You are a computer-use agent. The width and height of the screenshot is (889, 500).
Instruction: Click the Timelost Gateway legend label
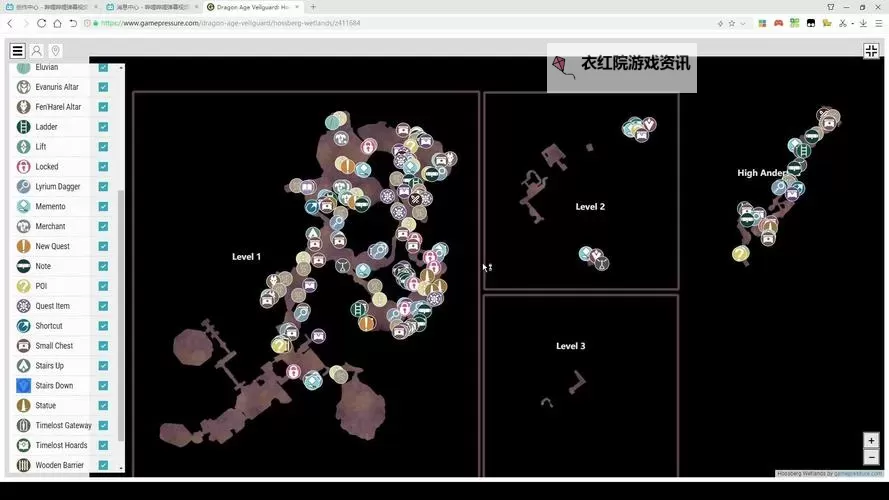click(x=64, y=425)
